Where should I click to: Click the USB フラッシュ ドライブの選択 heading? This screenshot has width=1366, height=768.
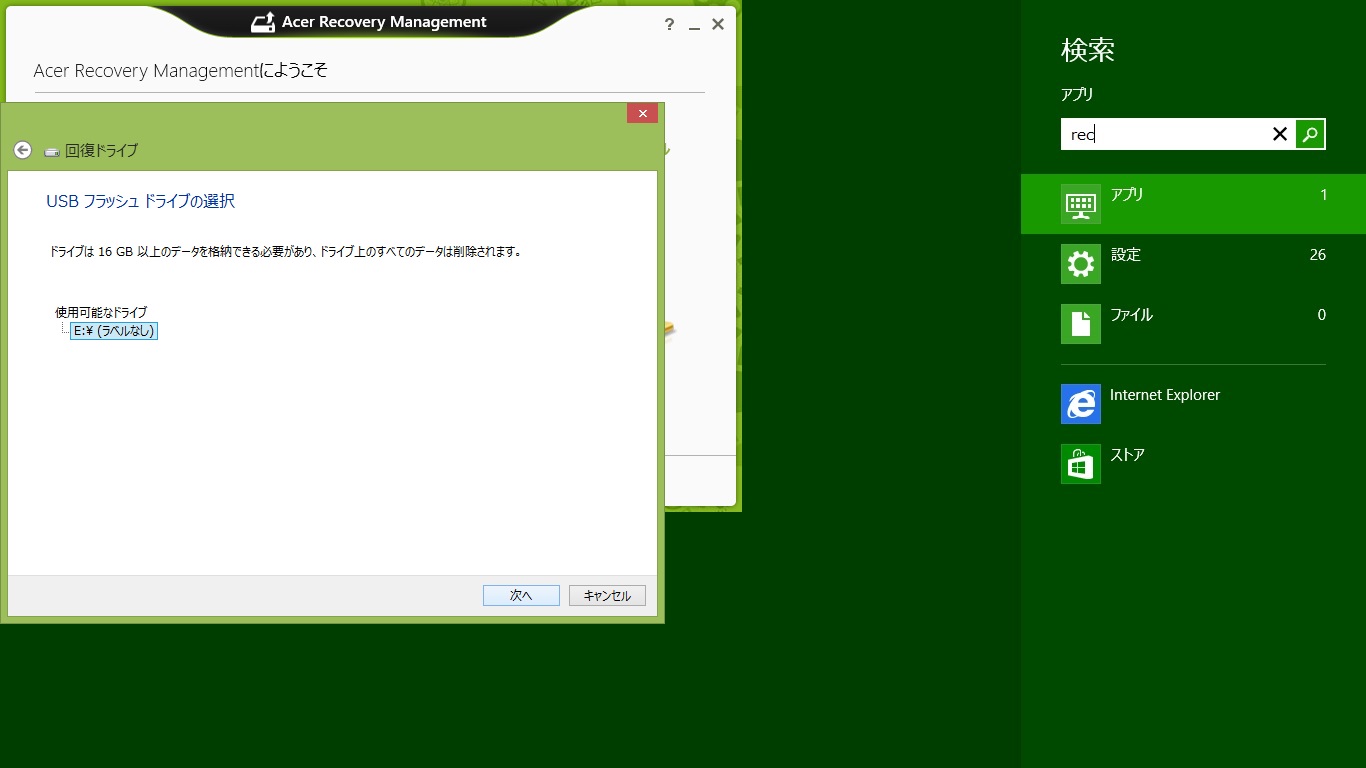[x=141, y=201]
